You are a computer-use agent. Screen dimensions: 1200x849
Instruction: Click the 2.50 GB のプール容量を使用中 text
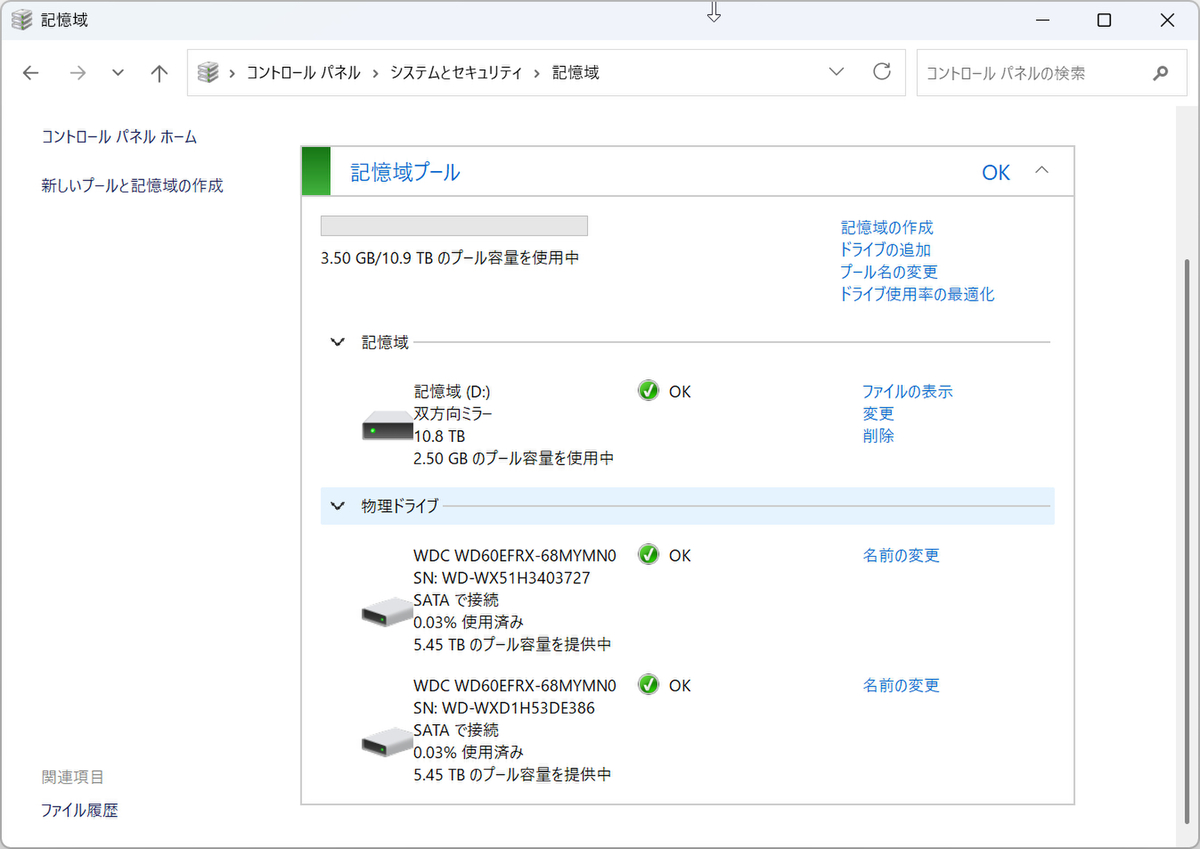513,458
